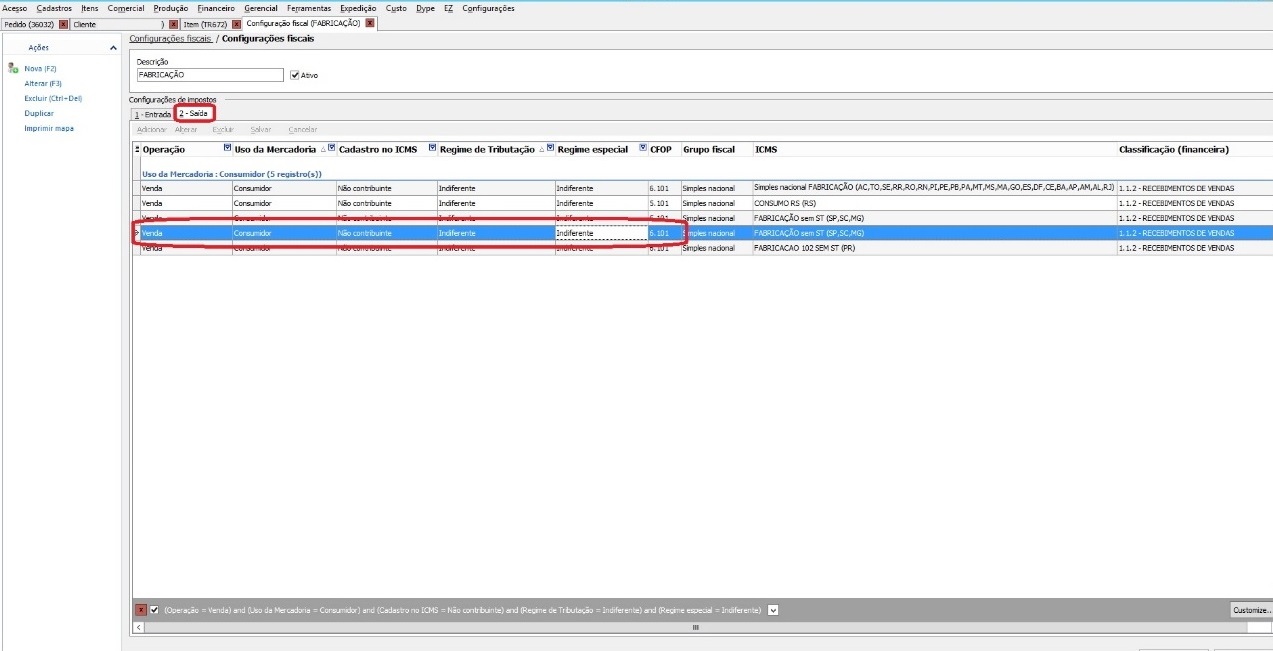Open the Dype menu
Image resolution: width=1273 pixels, height=651 pixels.
pos(425,8)
